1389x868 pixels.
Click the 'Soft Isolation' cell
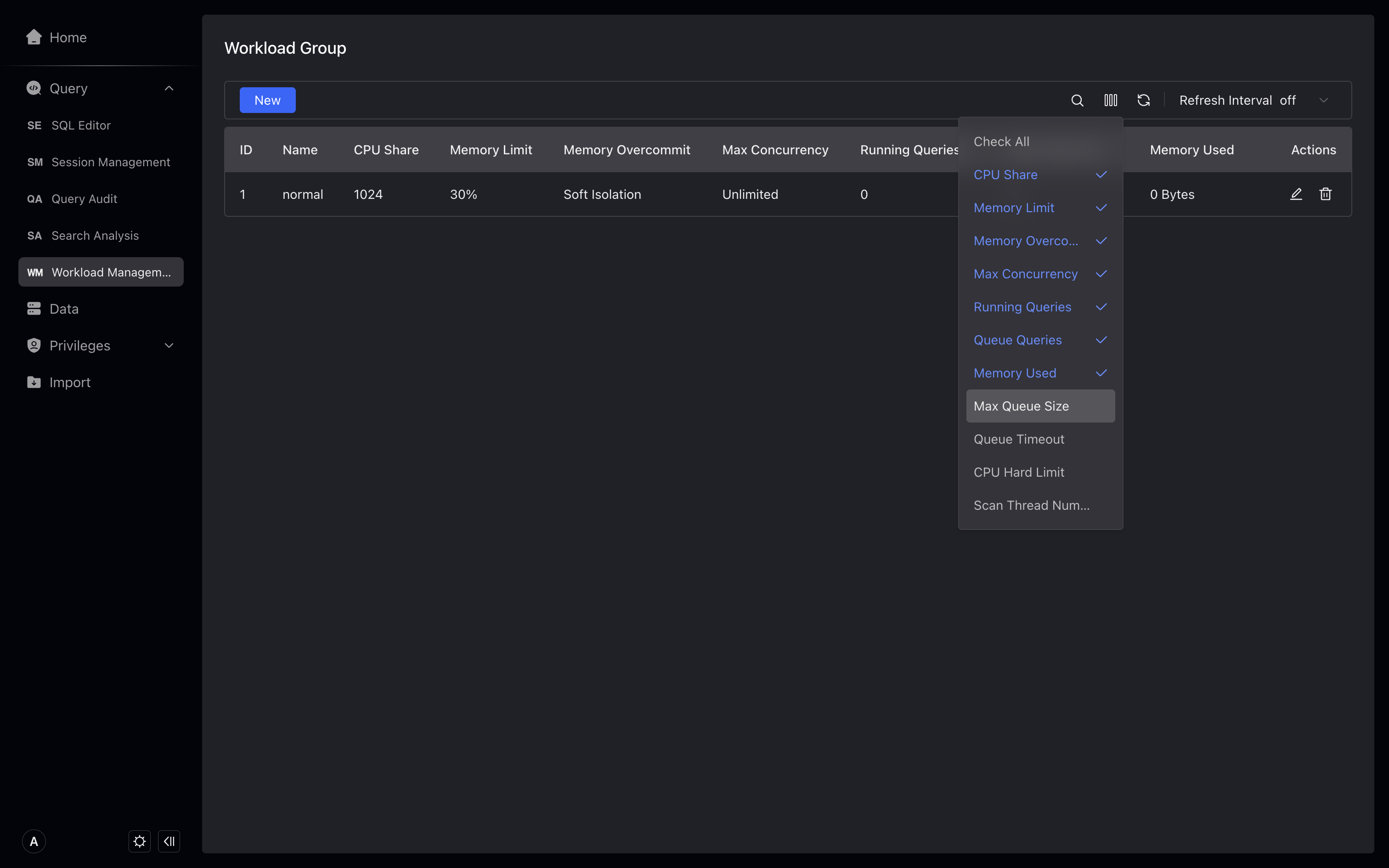[602, 195]
